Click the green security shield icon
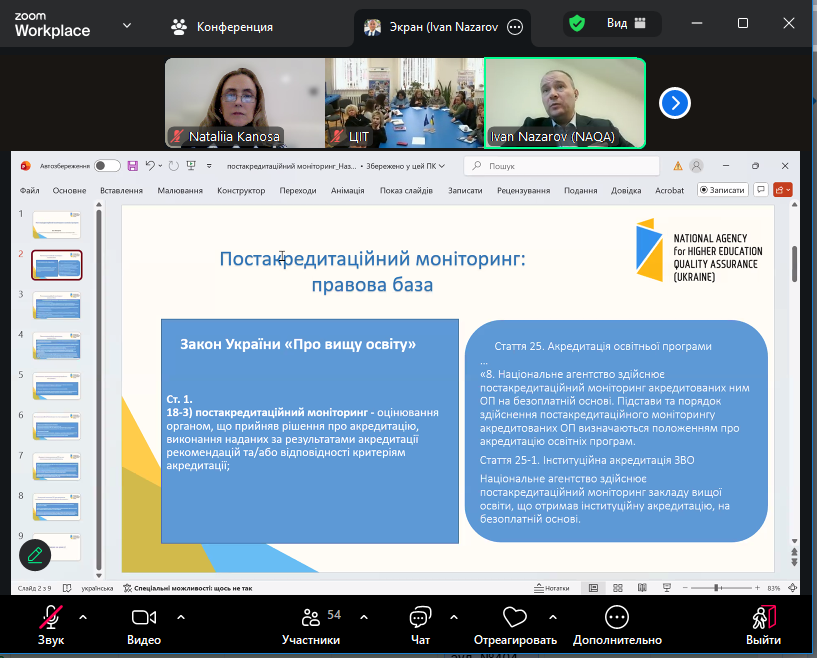 click(x=577, y=24)
